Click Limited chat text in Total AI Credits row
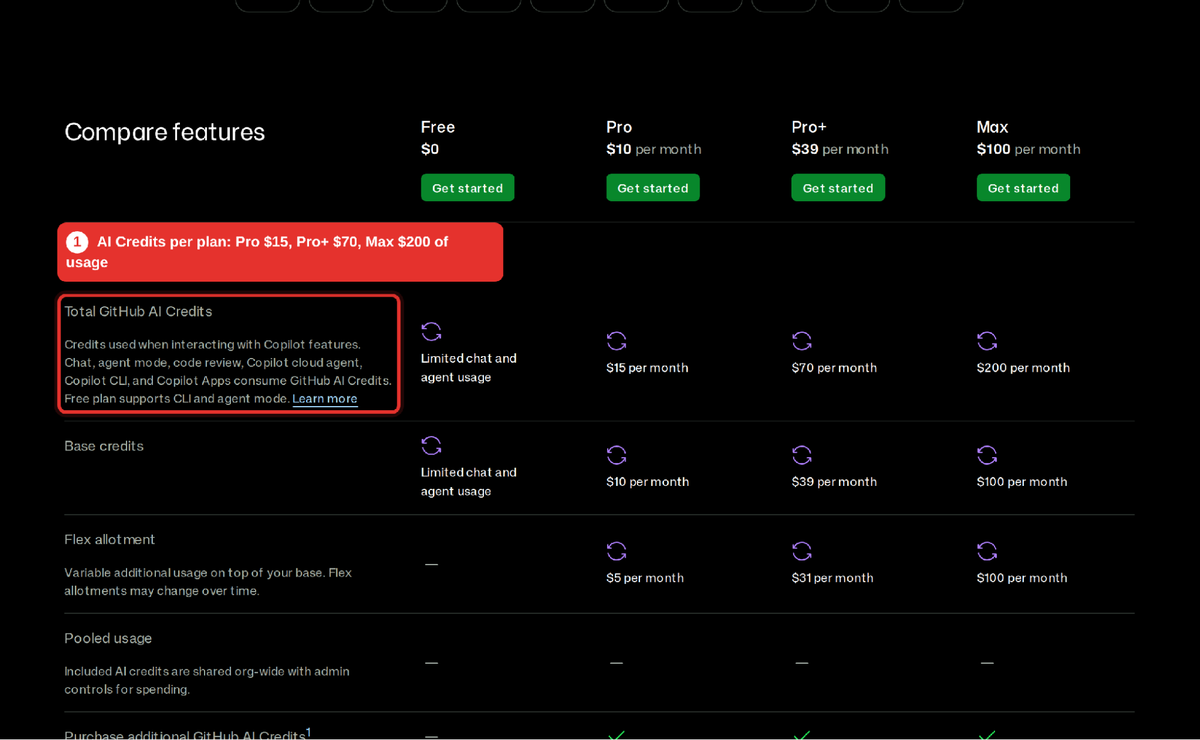The height and width of the screenshot is (740, 1200). click(x=469, y=367)
